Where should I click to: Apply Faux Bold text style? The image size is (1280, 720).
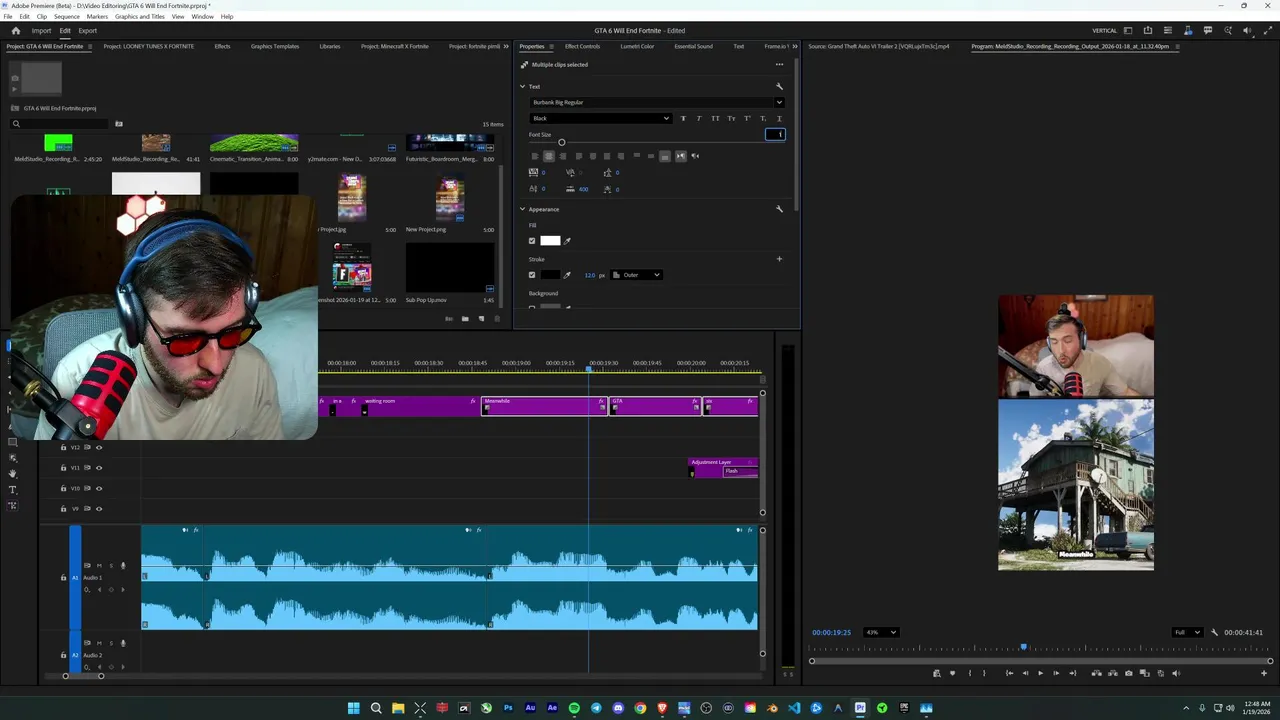pos(683,119)
